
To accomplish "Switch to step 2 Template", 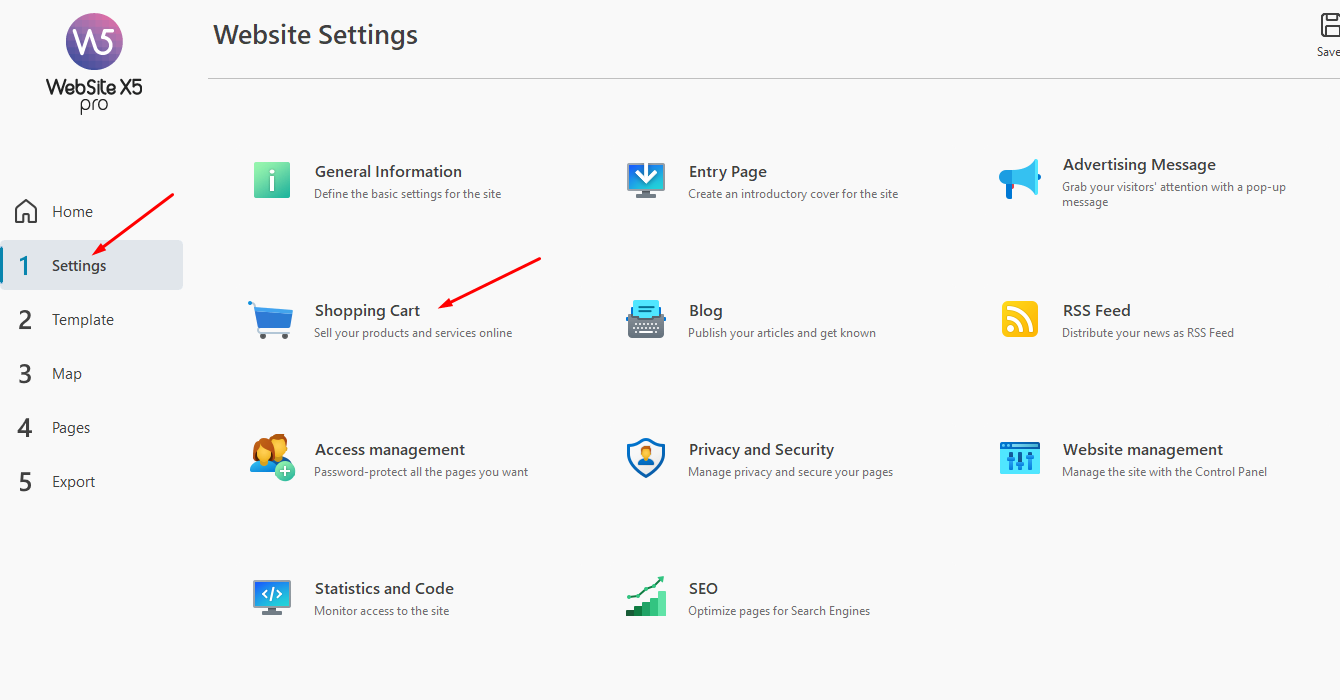I will [x=82, y=320].
